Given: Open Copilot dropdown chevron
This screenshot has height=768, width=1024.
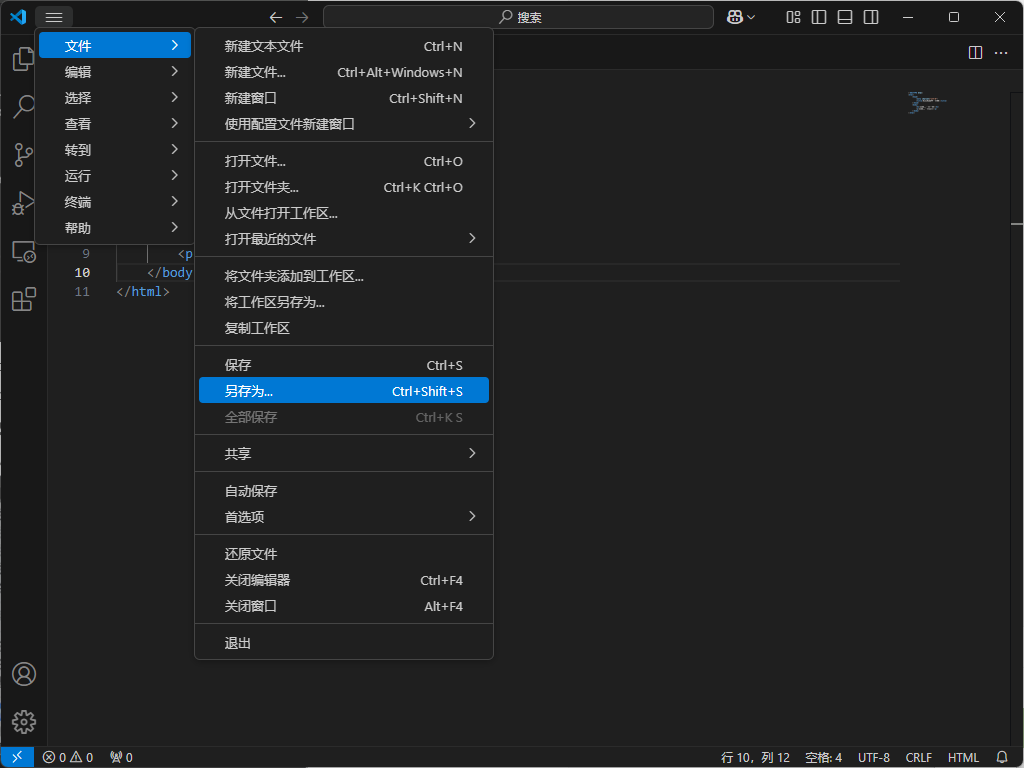Looking at the screenshot, I should pos(751,18).
